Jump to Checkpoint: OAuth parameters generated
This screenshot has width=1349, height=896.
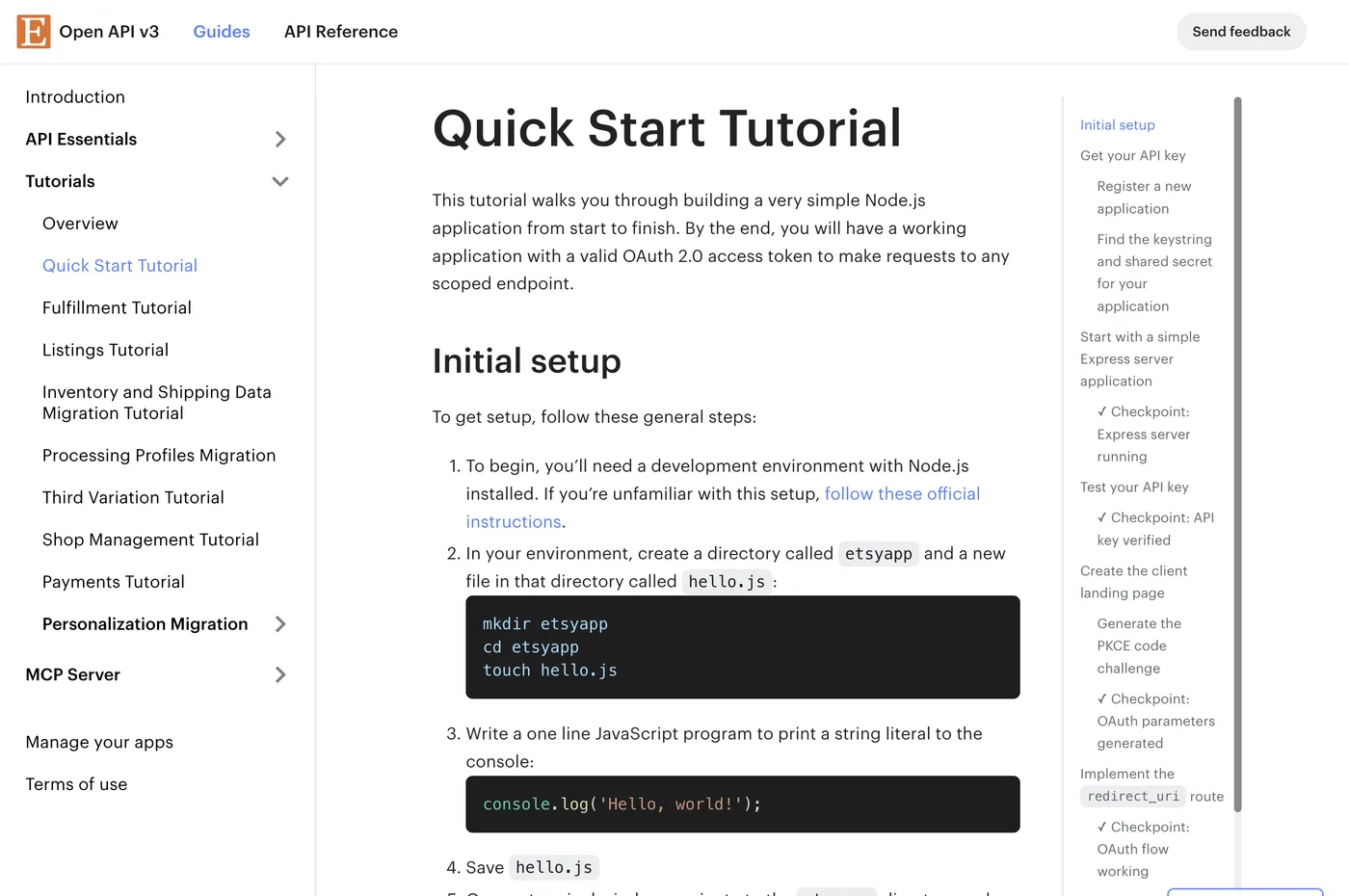coord(1155,722)
